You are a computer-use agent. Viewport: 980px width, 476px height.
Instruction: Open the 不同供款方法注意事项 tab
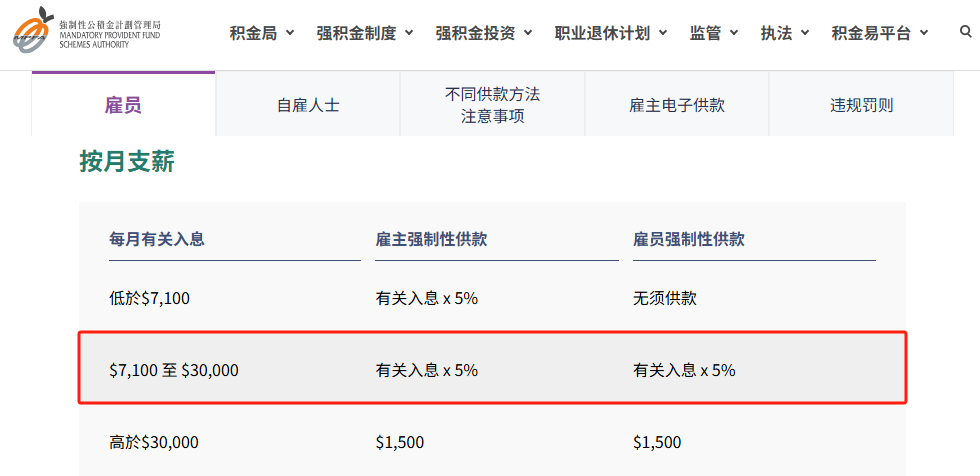coord(493,105)
